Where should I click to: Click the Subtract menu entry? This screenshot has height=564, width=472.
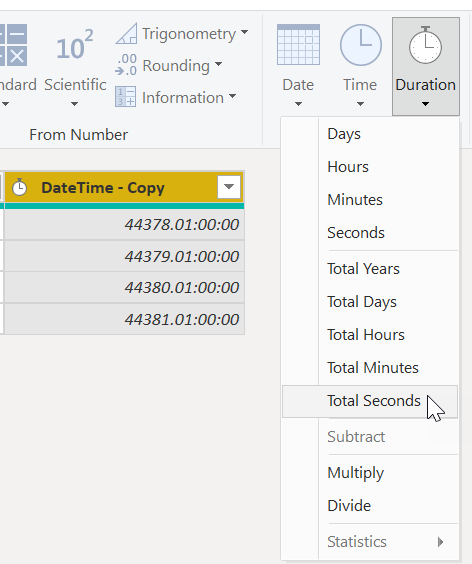click(370, 437)
